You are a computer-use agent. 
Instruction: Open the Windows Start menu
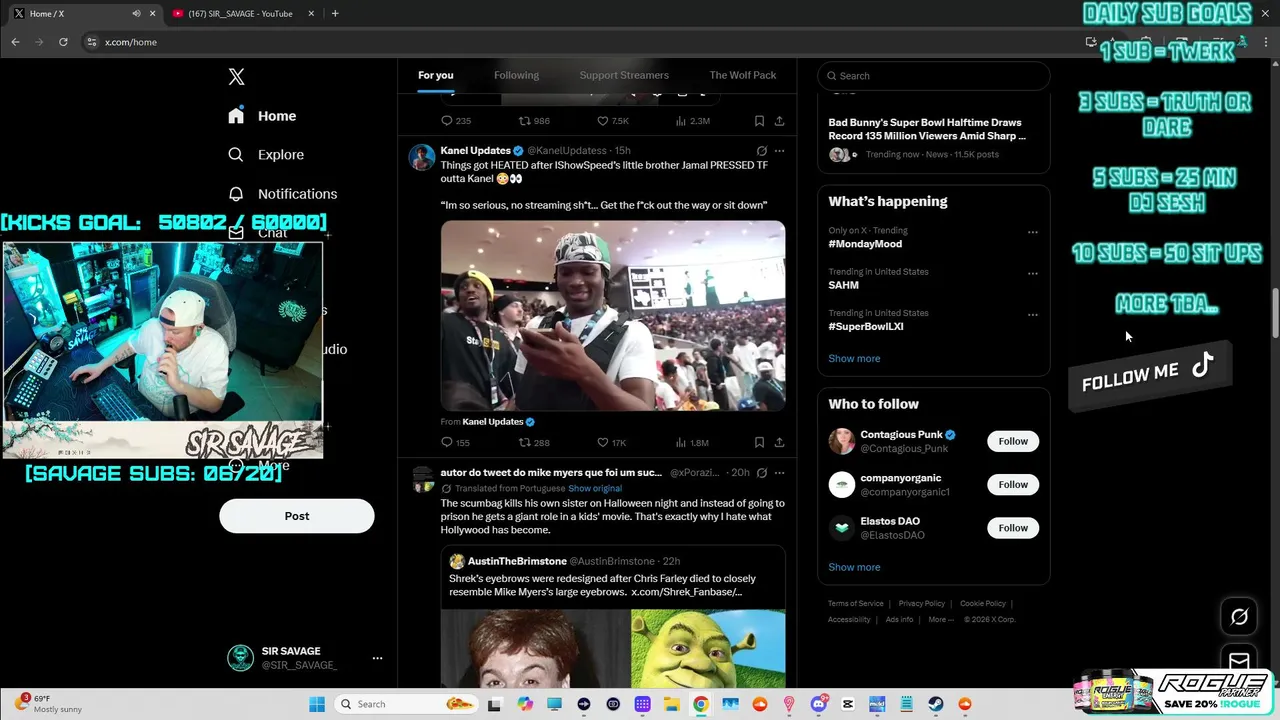click(x=316, y=704)
